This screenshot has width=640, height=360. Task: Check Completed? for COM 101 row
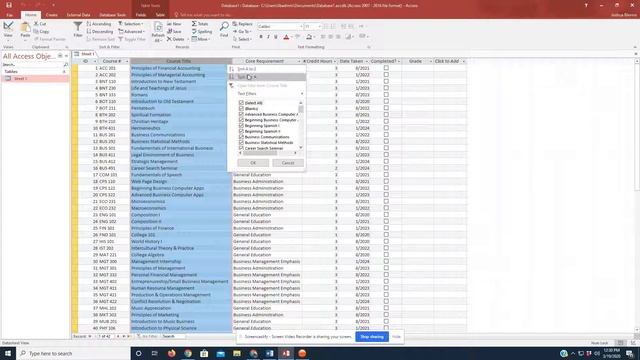click(x=386, y=175)
